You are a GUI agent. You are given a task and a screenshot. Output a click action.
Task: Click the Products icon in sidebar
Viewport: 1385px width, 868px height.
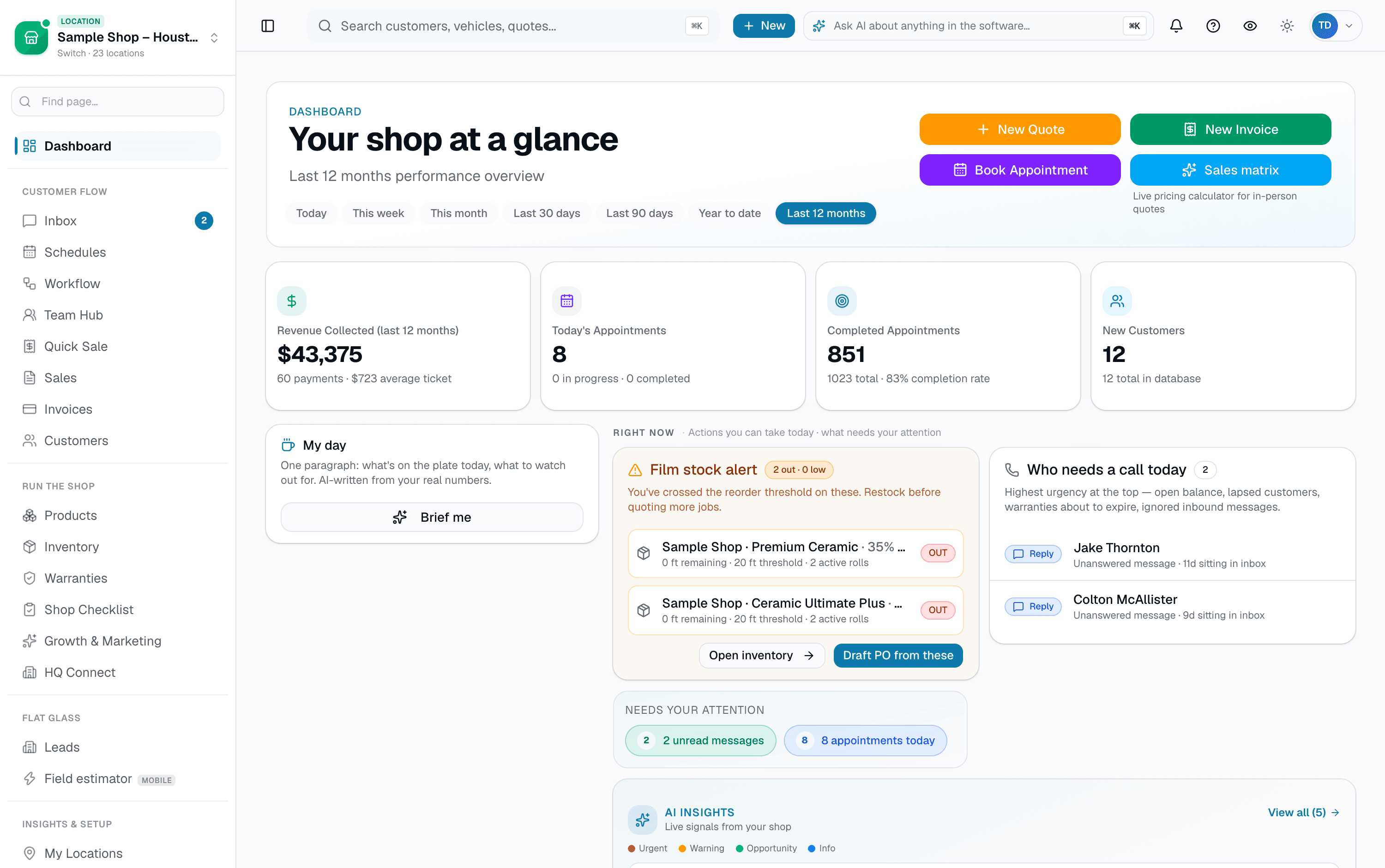coord(29,516)
